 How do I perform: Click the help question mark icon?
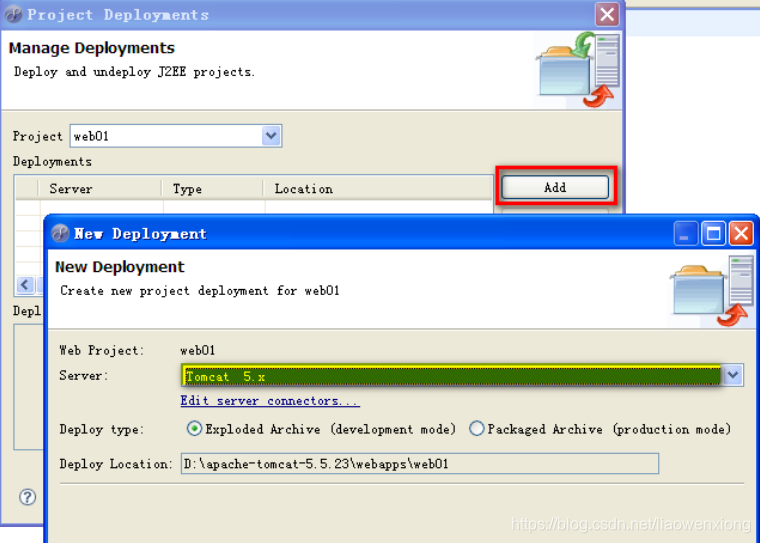27,497
